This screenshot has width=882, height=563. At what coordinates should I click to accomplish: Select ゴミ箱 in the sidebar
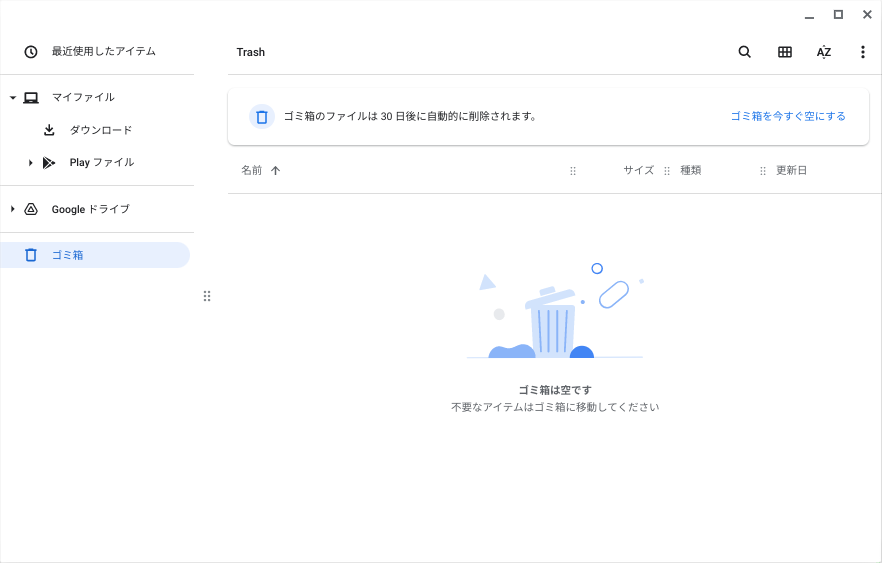[x=94, y=255]
